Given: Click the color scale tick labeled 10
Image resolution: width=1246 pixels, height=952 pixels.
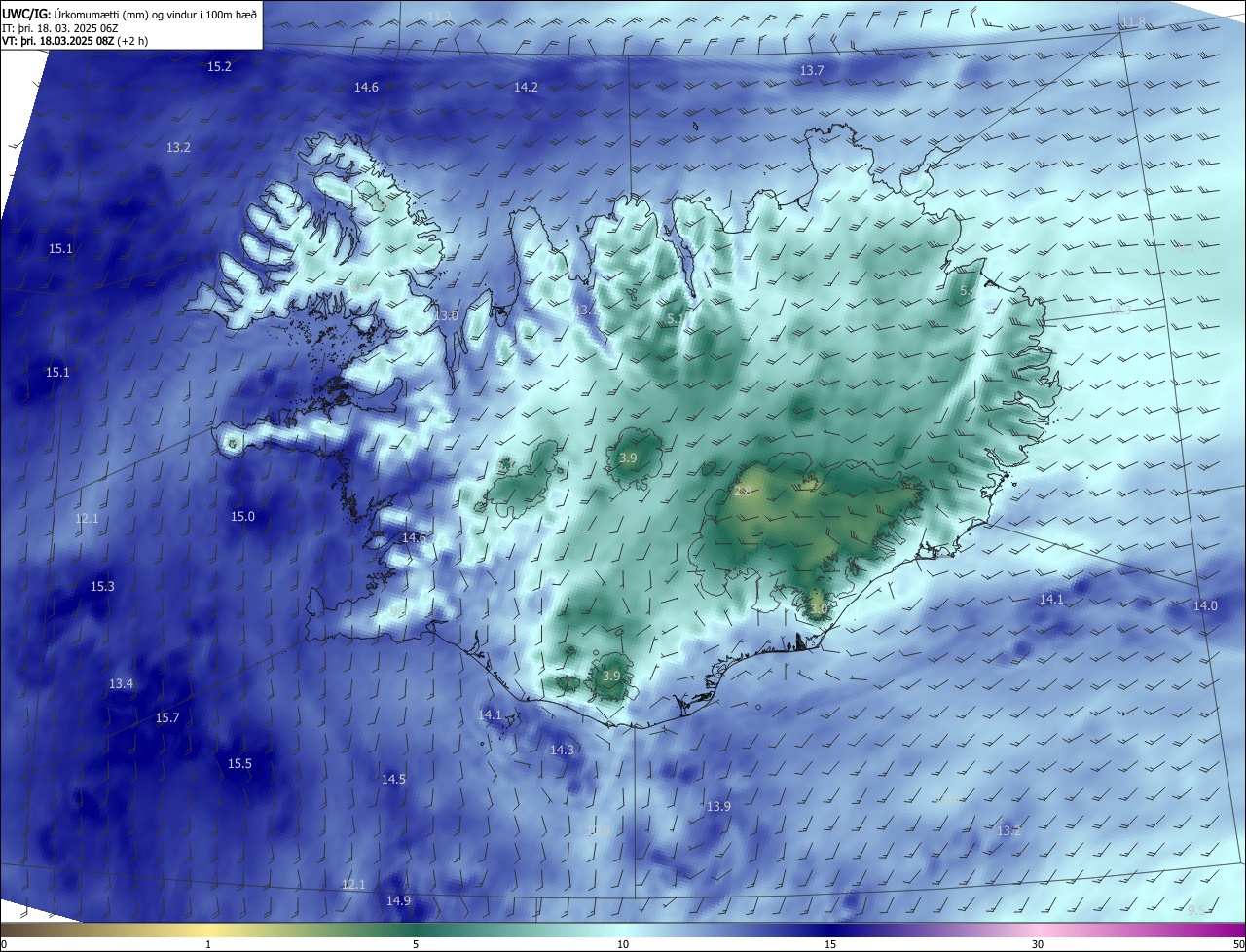Looking at the screenshot, I should tap(623, 944).
